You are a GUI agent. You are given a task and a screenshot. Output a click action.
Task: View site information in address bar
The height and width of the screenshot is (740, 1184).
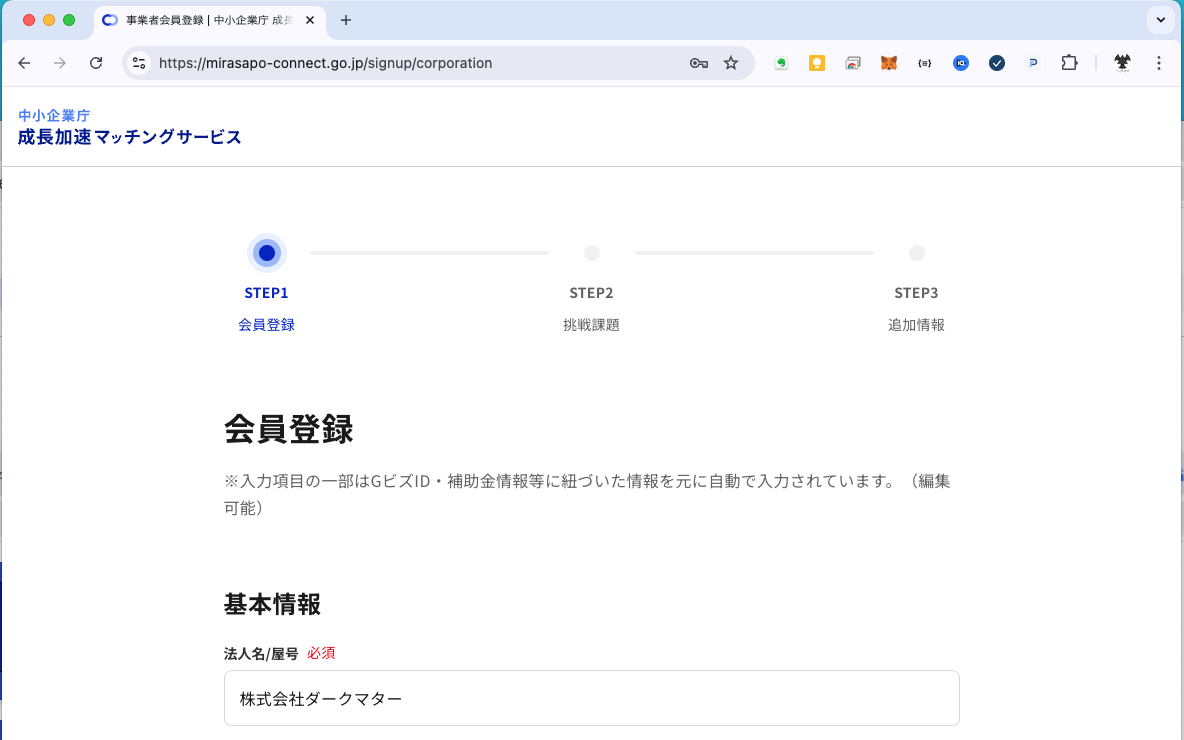[140, 63]
